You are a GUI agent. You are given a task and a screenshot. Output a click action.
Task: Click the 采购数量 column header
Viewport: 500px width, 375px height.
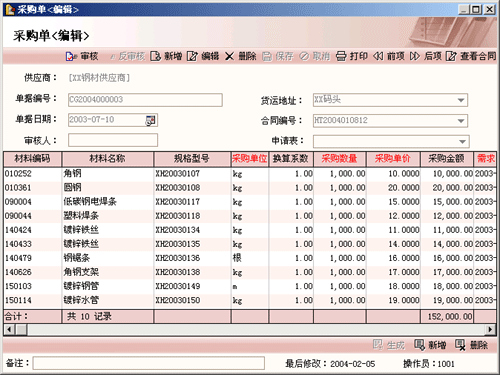coord(340,159)
